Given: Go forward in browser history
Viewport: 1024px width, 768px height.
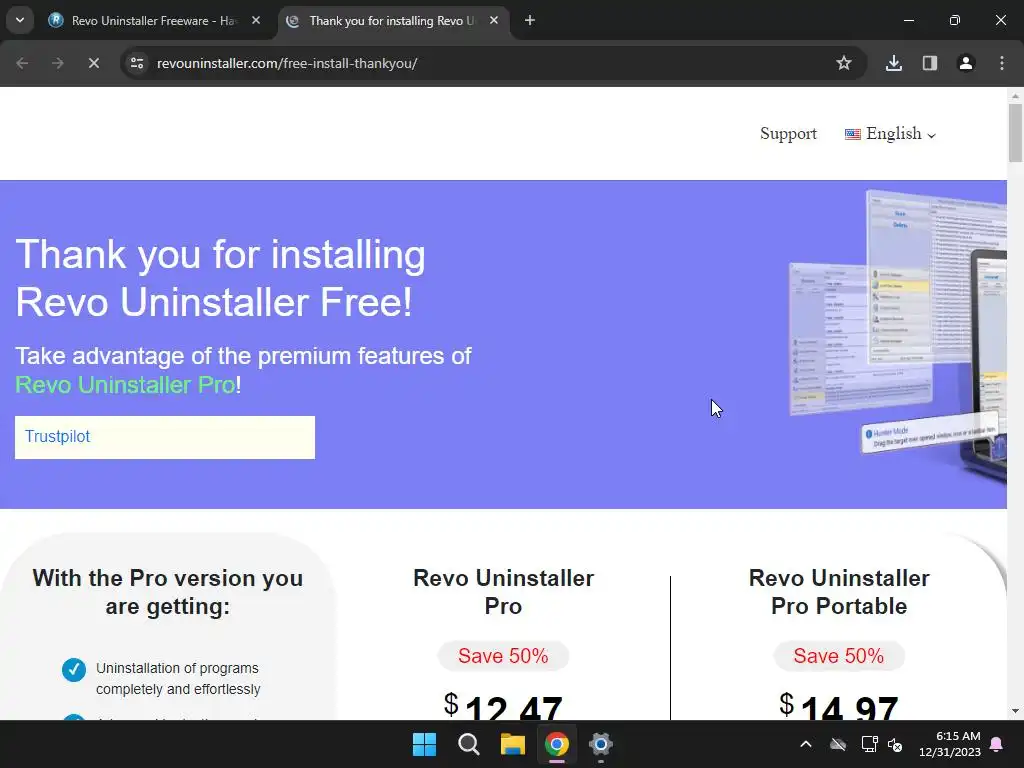Looking at the screenshot, I should coord(58,63).
